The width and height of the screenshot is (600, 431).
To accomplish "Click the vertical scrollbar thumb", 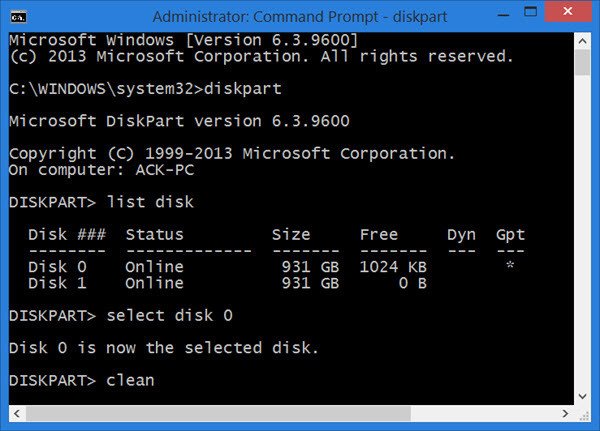I will 583,62.
